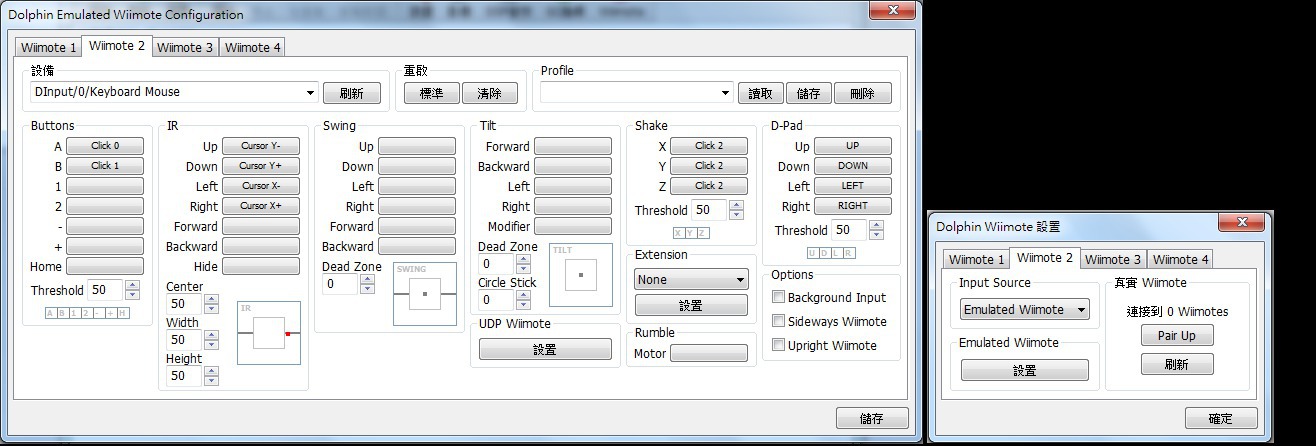Image resolution: width=1316 pixels, height=446 pixels.
Task: Click the IR Up Cursor Y- mapping
Action: (261, 146)
